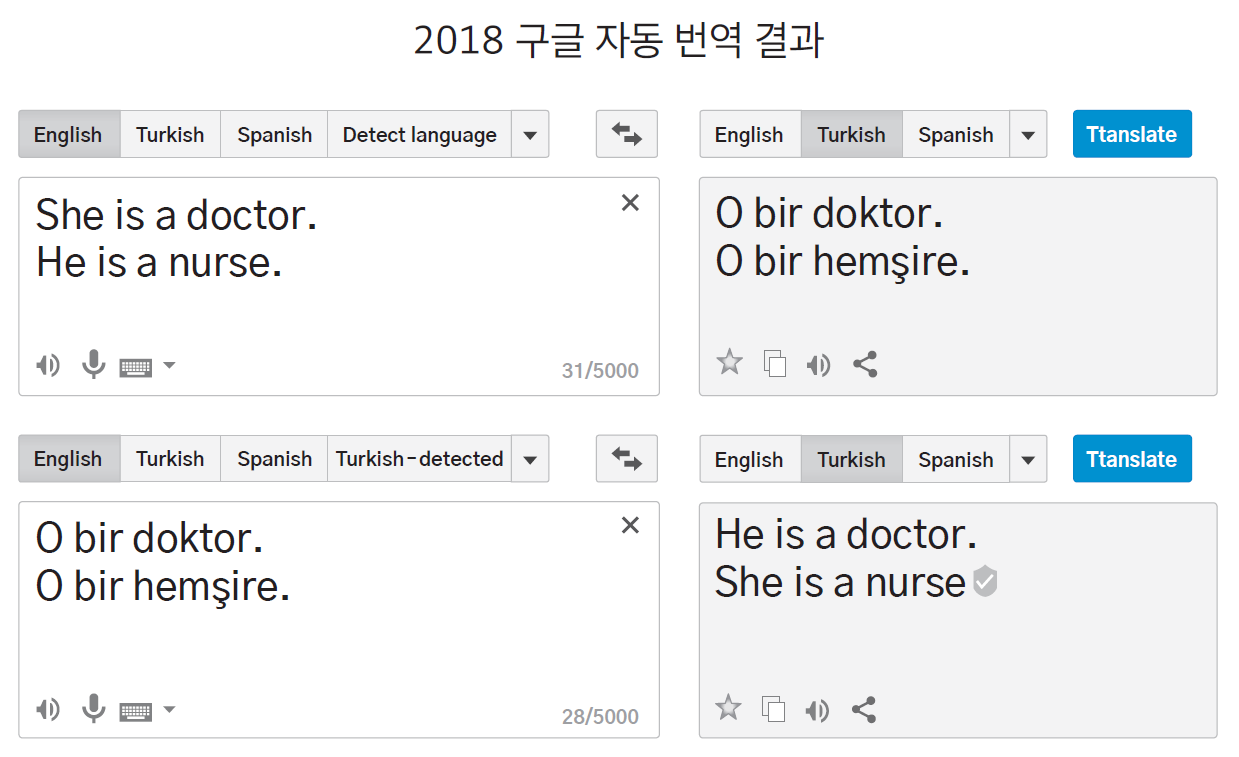The image size is (1239, 757).
Task: Select Spanish source tab in the top row
Action: (274, 134)
